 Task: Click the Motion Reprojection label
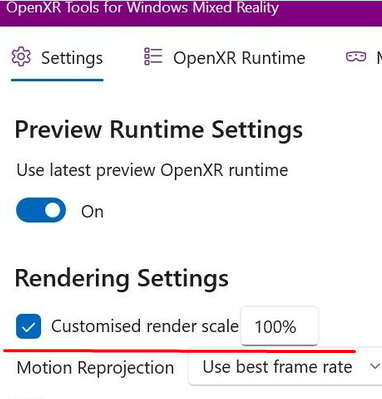click(95, 368)
